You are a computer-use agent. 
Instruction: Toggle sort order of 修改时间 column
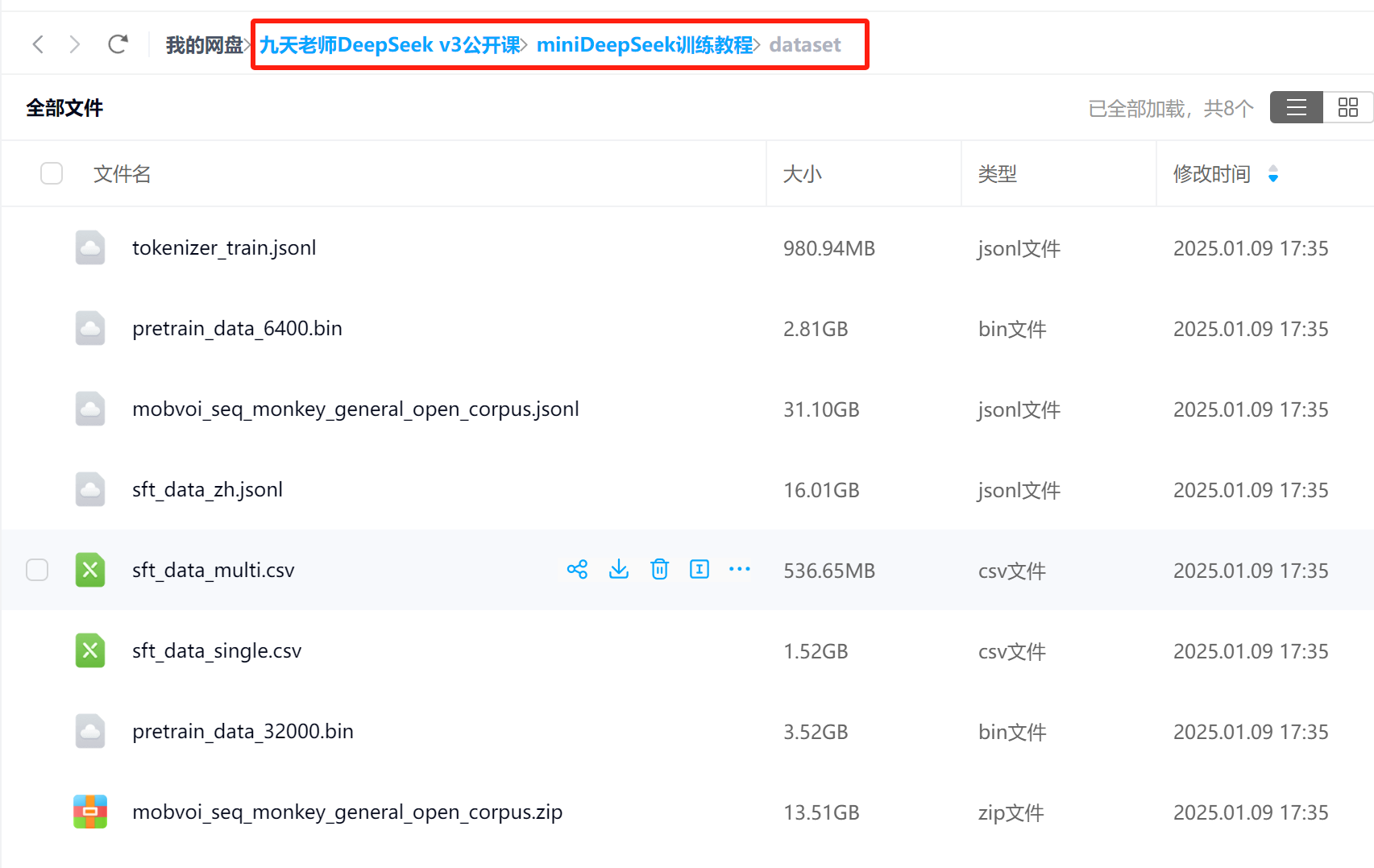[1273, 173]
